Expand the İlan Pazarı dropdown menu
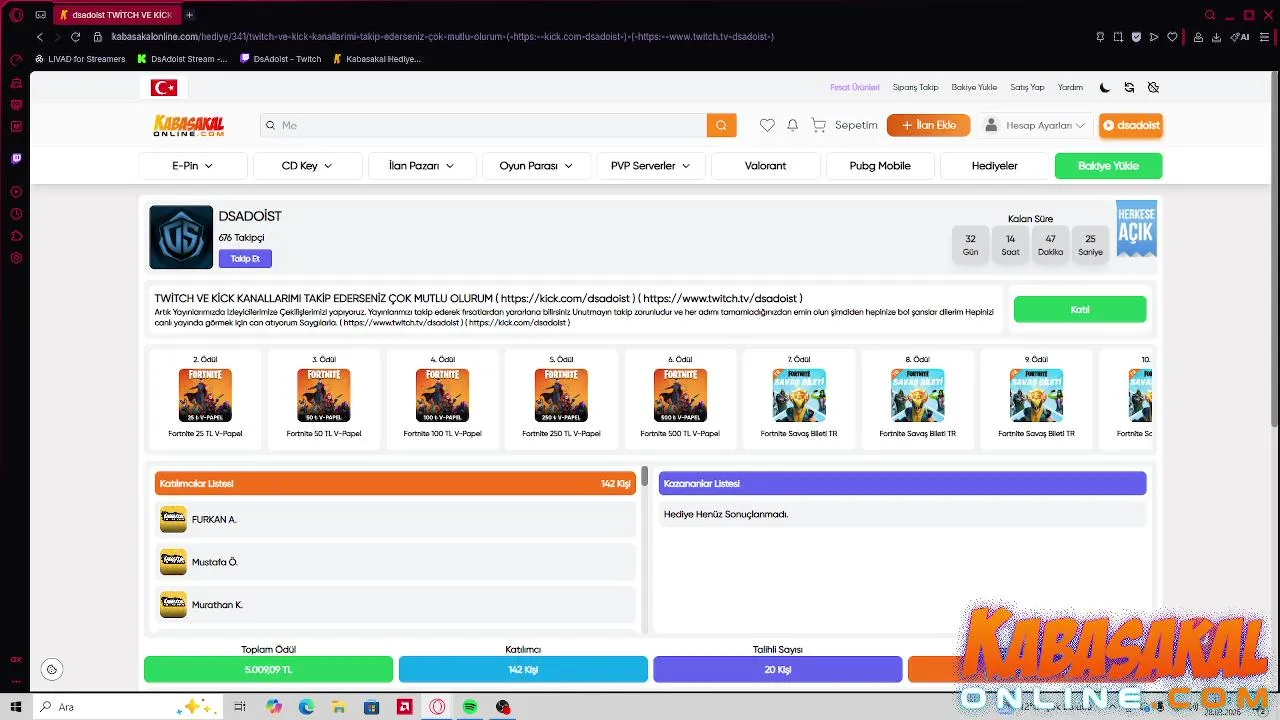Image resolution: width=1280 pixels, height=720 pixels. point(422,166)
